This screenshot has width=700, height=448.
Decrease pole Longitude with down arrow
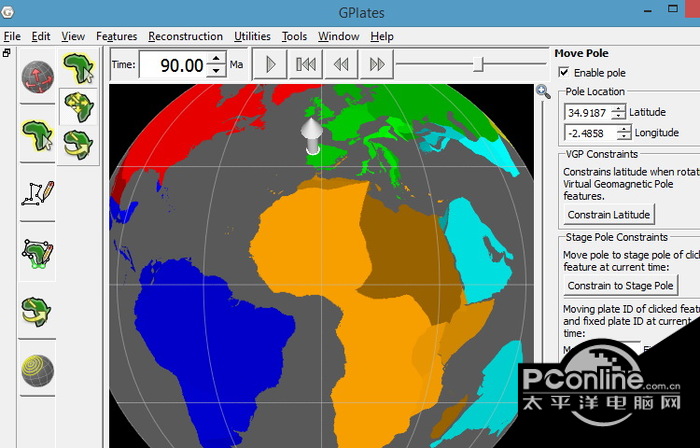point(624,137)
